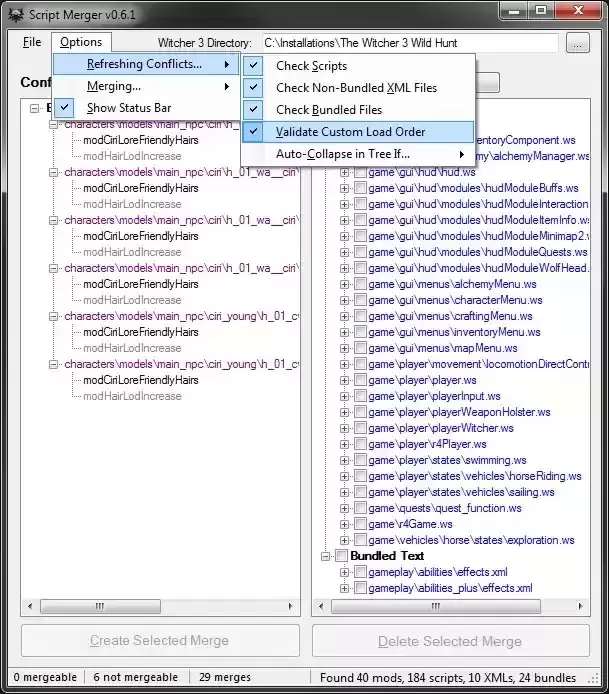Image resolution: width=609 pixels, height=694 pixels.
Task: Click the Create Selected Merge button
Action: [x=160, y=641]
